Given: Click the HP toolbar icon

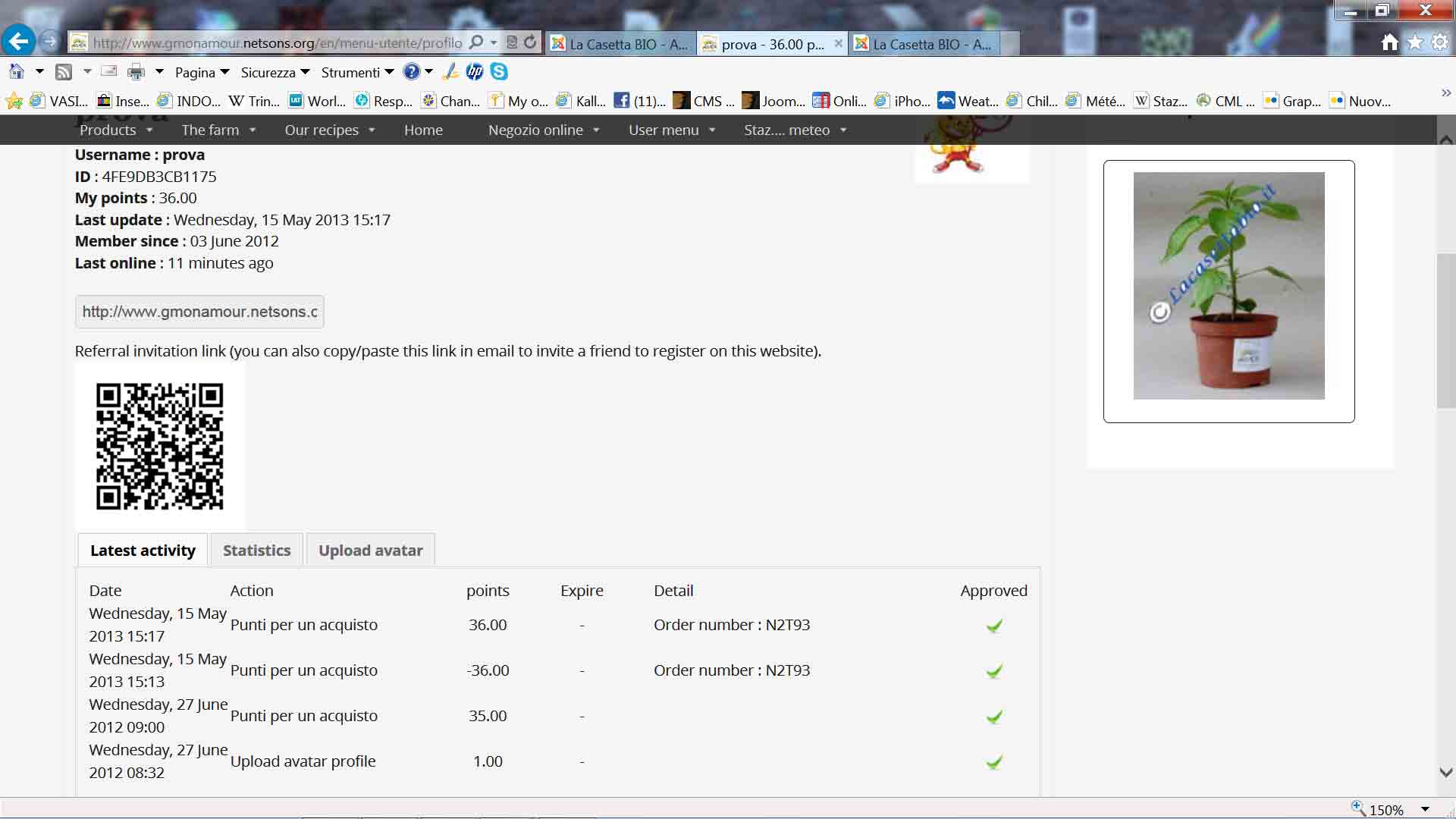Looking at the screenshot, I should point(475,72).
